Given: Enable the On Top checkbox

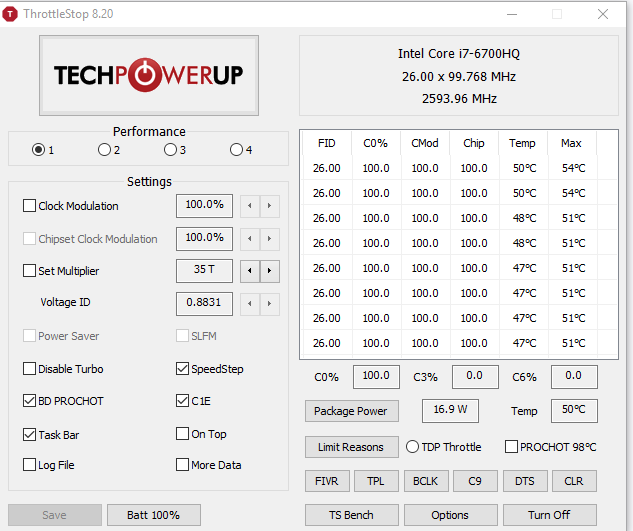Looking at the screenshot, I should [182, 434].
